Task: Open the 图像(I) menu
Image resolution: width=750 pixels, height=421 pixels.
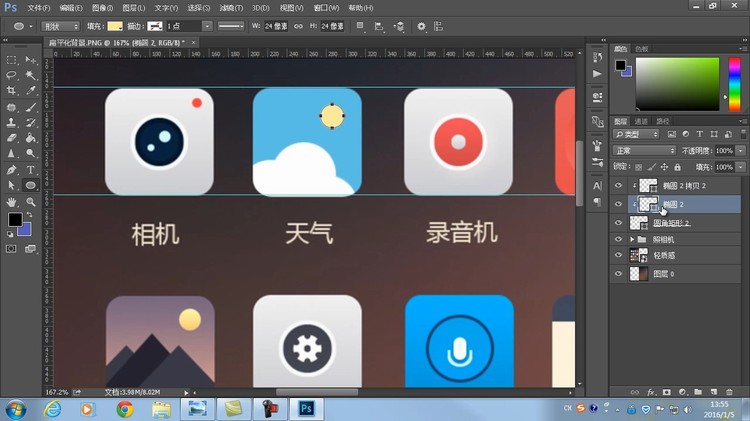Action: click(102, 8)
